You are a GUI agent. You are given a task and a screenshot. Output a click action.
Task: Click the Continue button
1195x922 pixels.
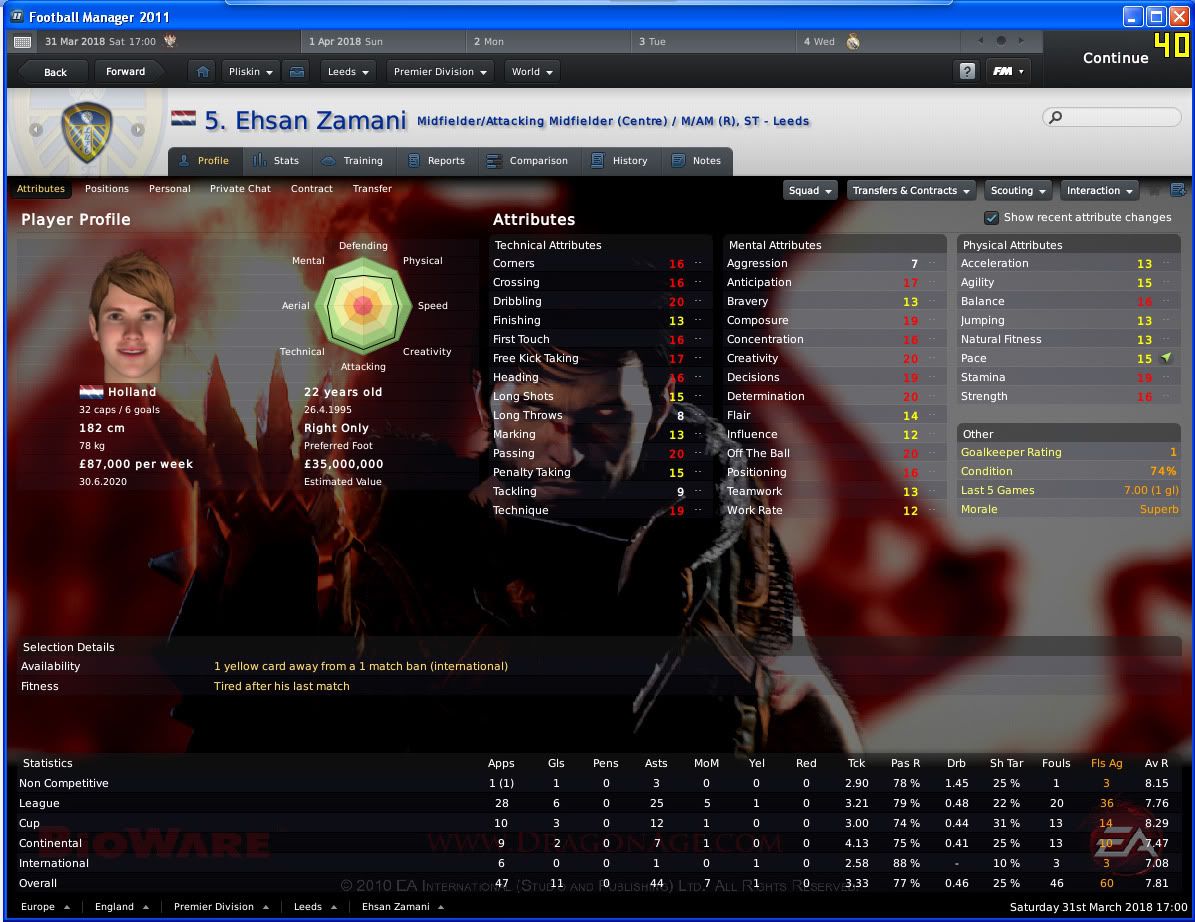coord(1115,58)
